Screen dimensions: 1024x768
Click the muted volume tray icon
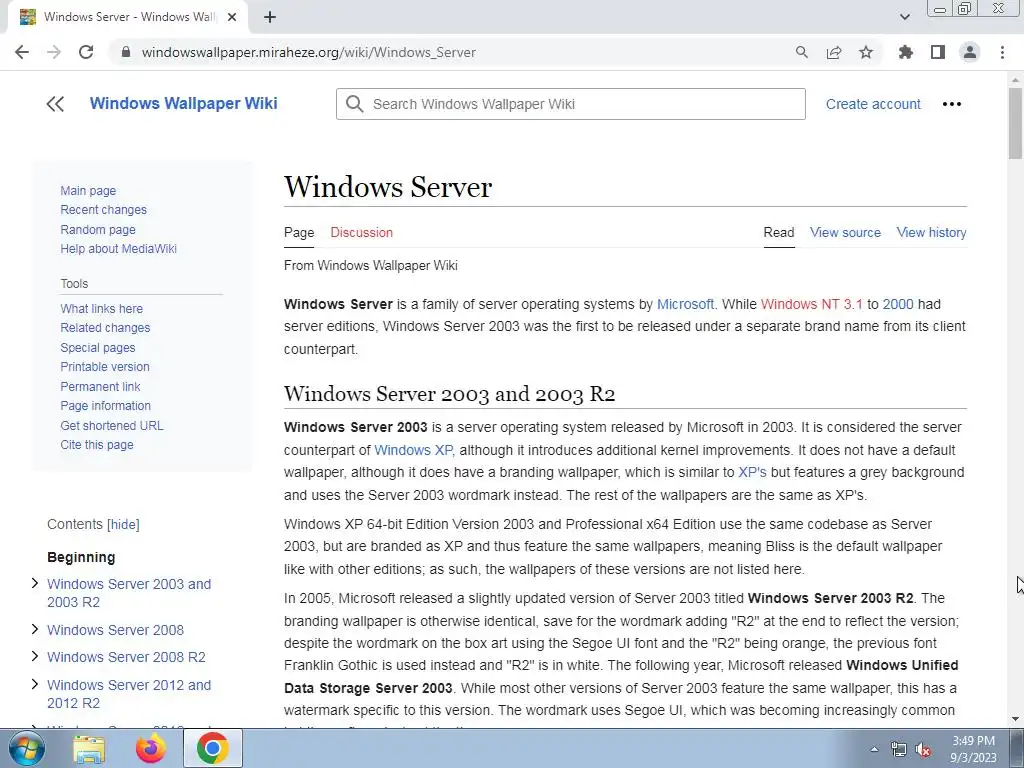pyautogui.click(x=923, y=749)
